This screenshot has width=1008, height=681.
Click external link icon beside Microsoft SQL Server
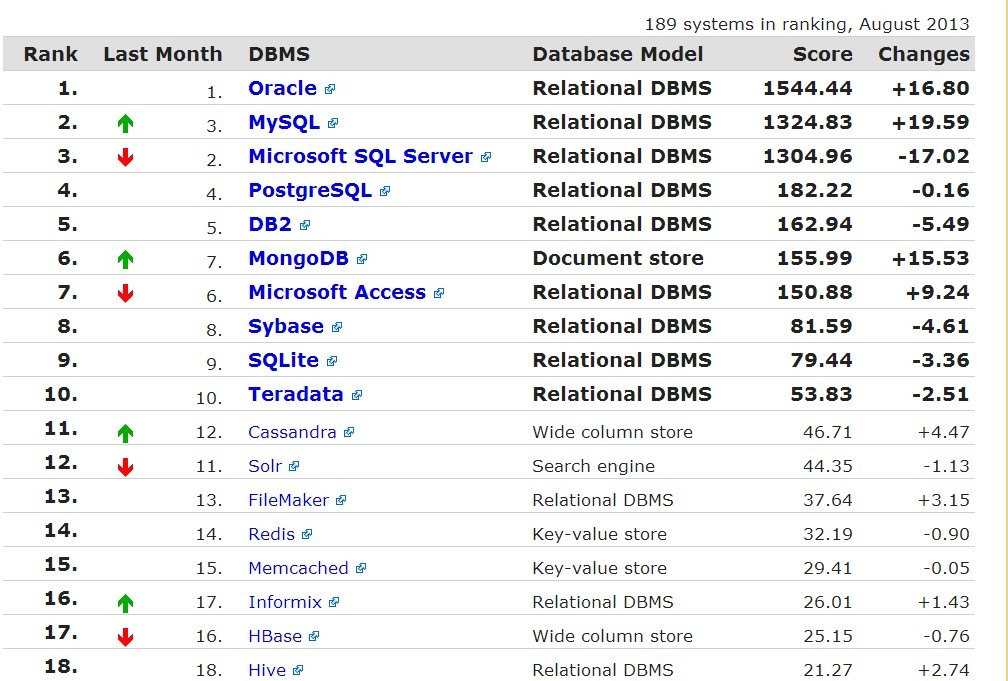(486, 158)
